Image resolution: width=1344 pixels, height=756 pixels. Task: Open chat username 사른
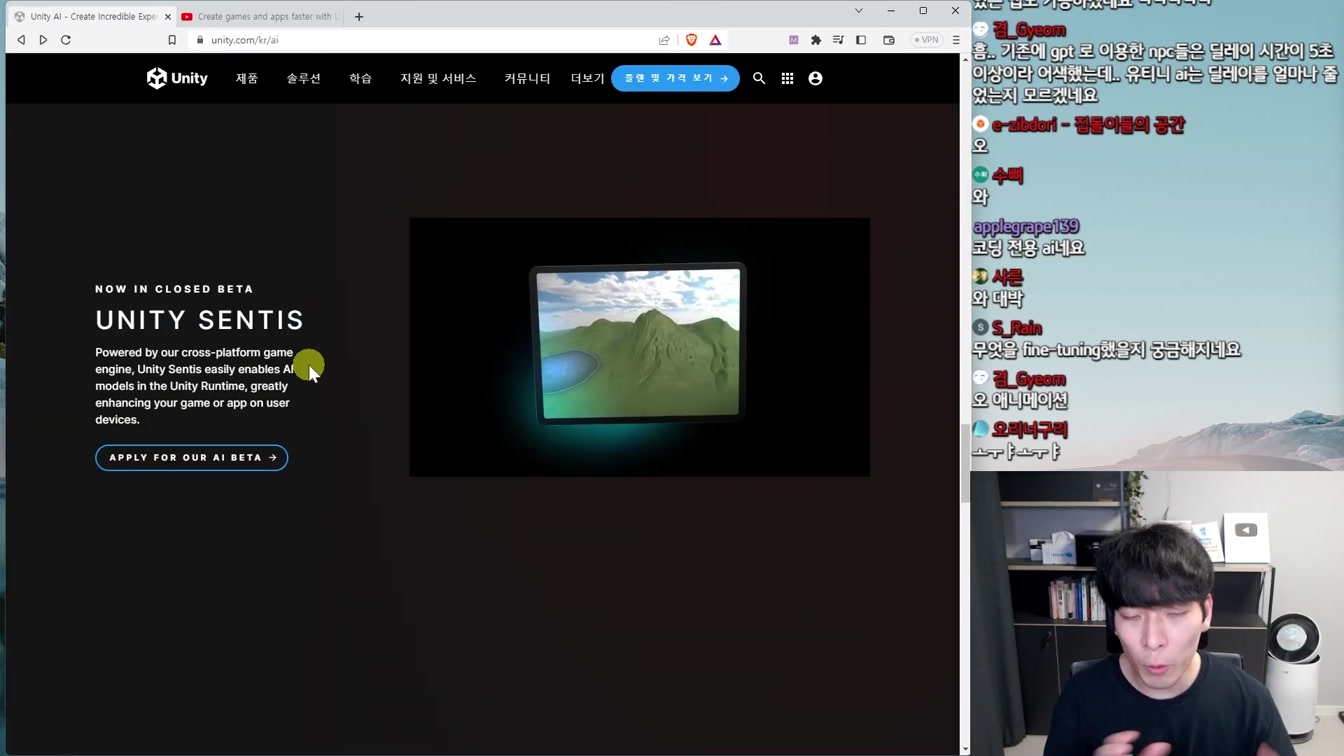pos(1008,277)
